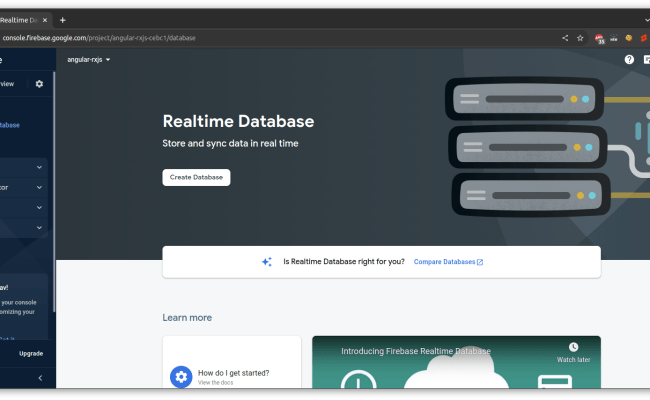
Task: Play the Introducing Firebase Realtime Database video
Action: point(456,362)
